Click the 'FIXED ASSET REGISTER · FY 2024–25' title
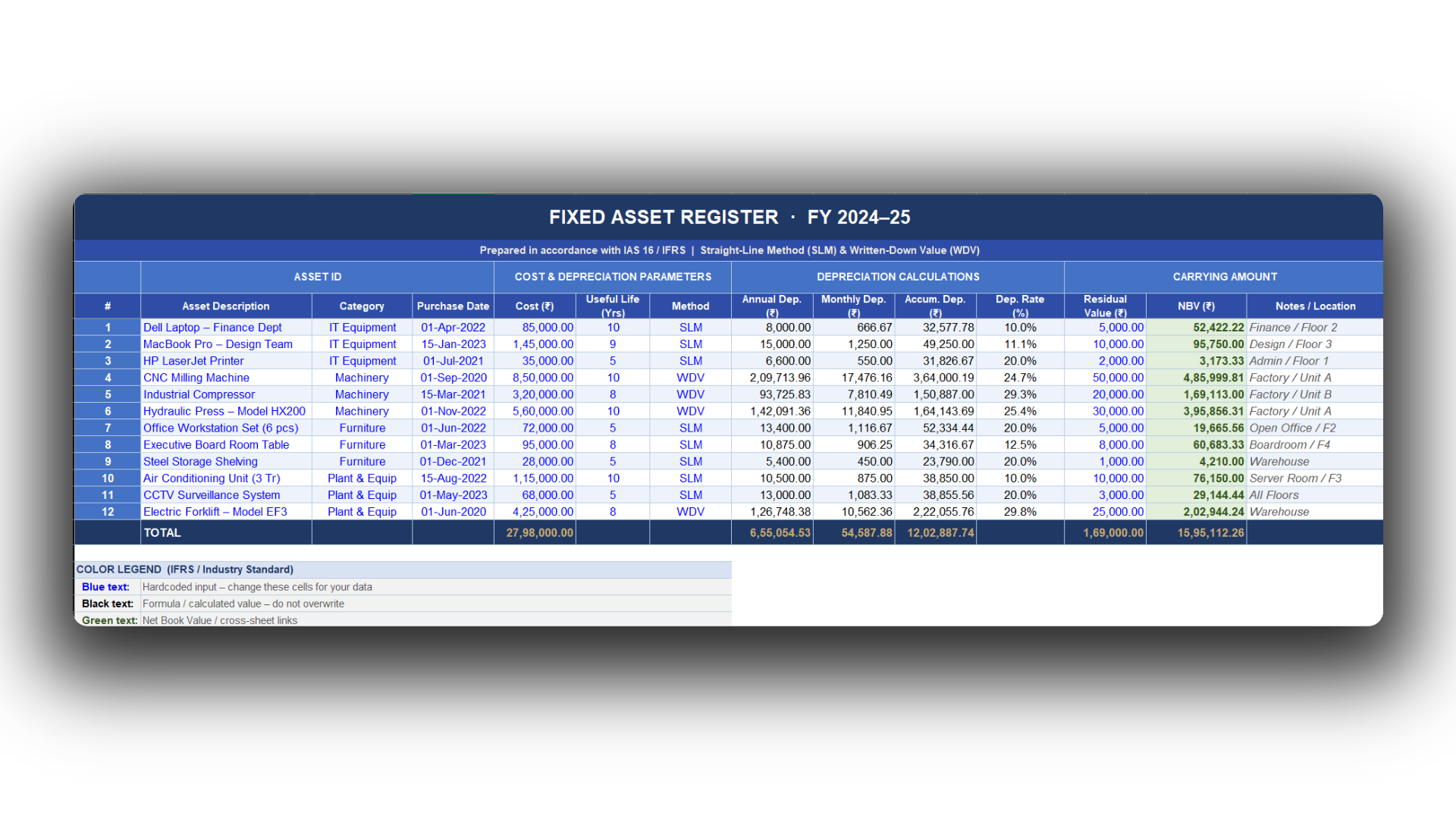Image resolution: width=1456 pixels, height=819 pixels. [729, 218]
